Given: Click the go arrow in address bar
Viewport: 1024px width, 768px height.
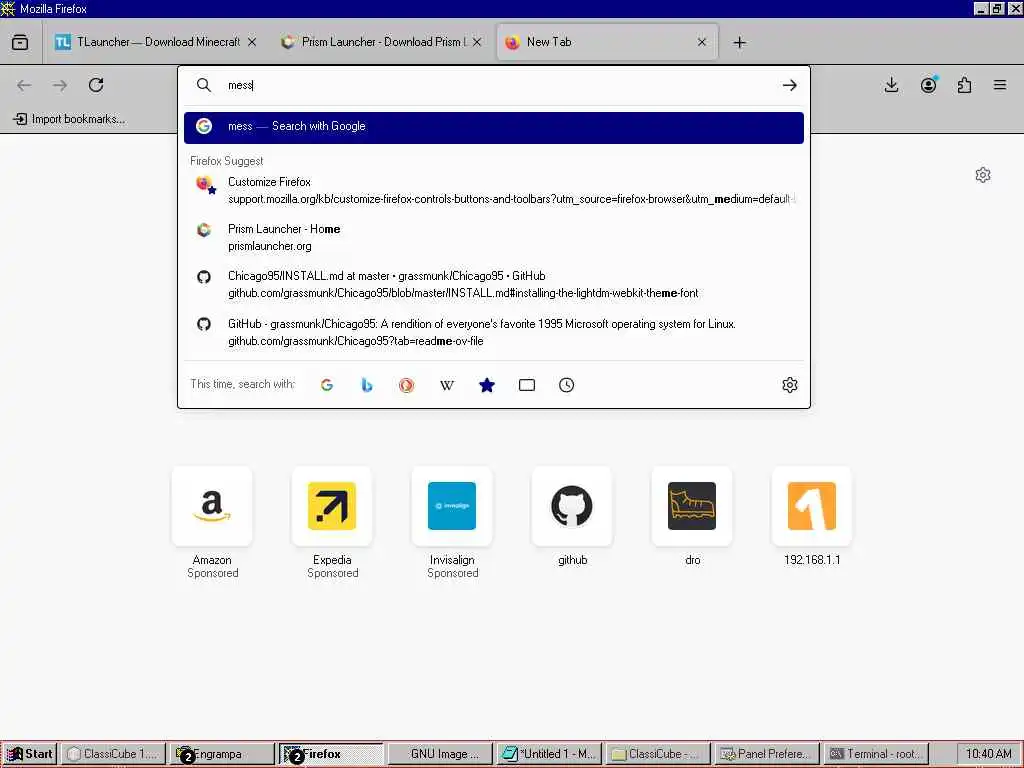Looking at the screenshot, I should 790,85.
